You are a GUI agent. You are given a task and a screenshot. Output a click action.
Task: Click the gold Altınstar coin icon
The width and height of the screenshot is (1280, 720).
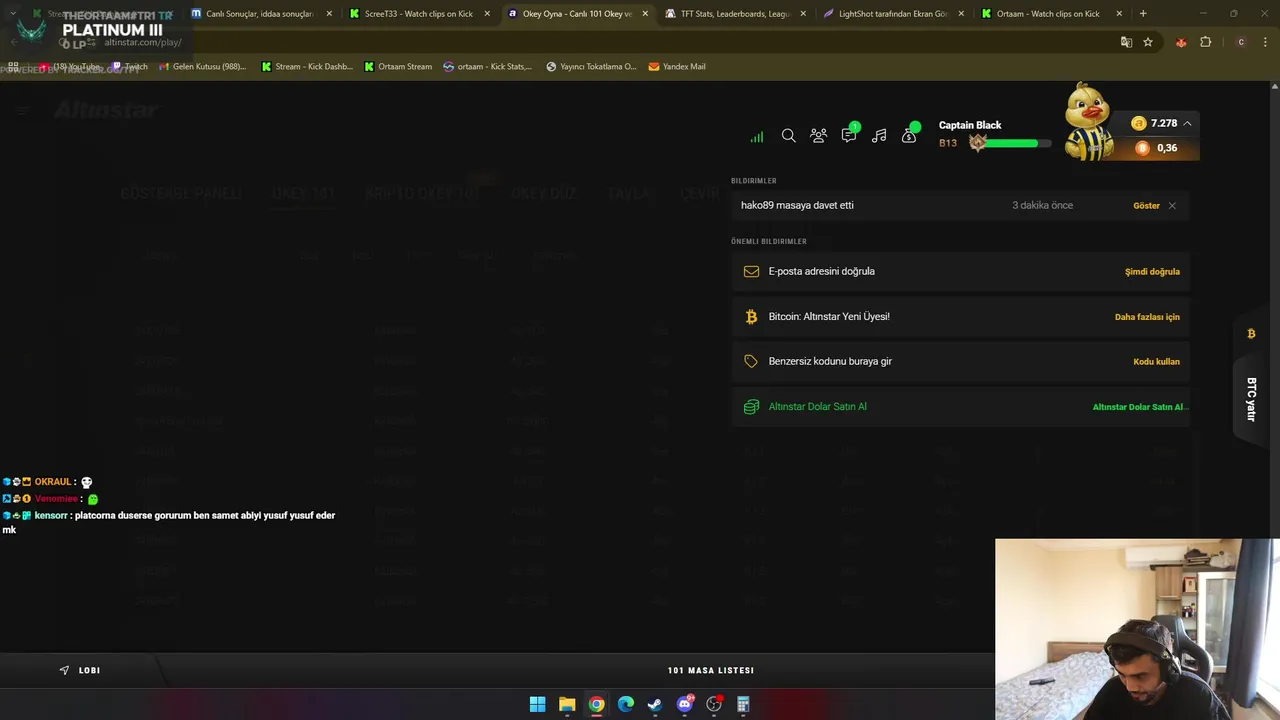[1139, 123]
